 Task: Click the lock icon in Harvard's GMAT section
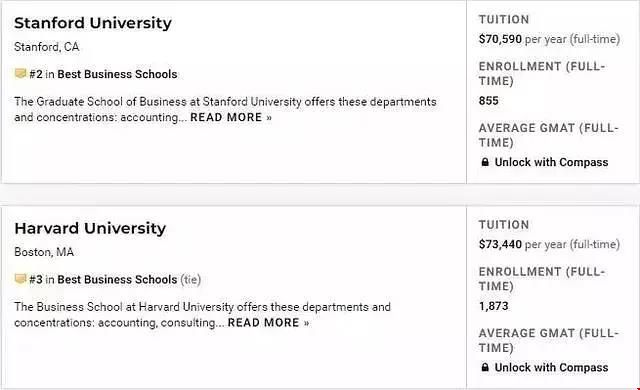pos(484,367)
